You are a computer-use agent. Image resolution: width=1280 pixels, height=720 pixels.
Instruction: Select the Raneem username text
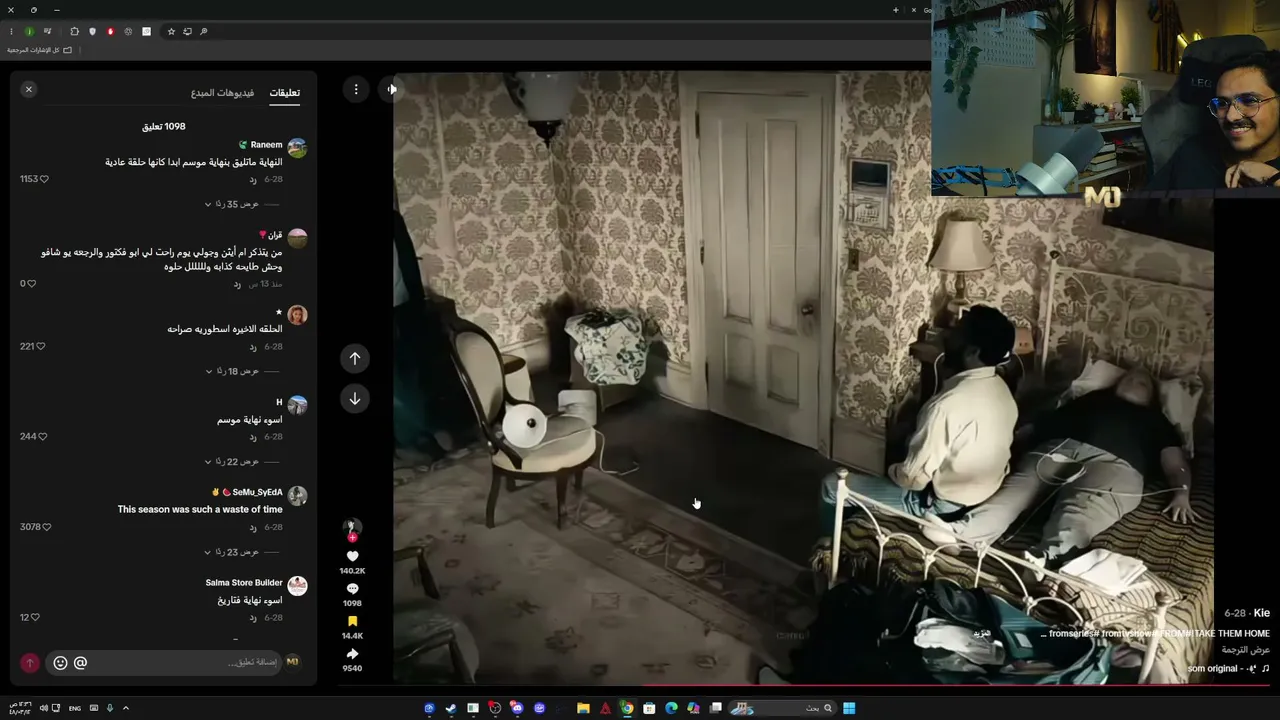pyautogui.click(x=267, y=145)
